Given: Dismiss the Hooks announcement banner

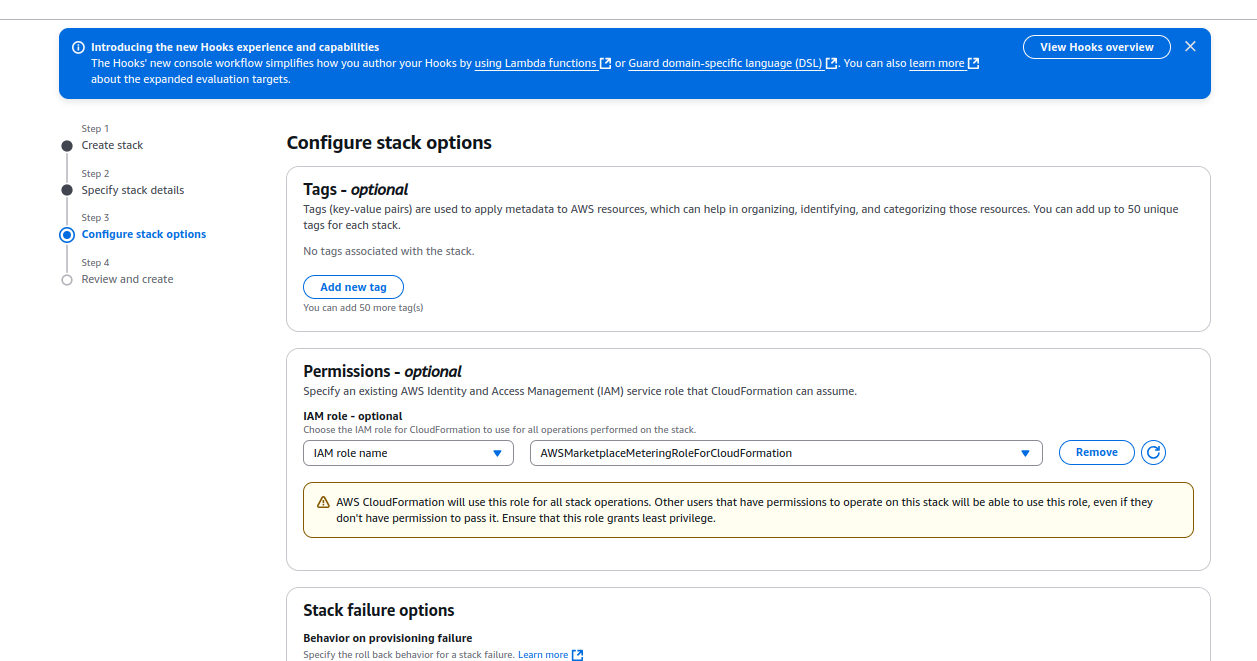Looking at the screenshot, I should coord(1190,47).
